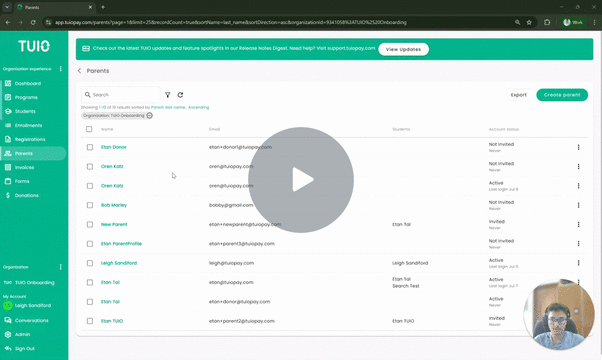Click the Admin gear icon
Screen dimensions: 602x360
[x=8, y=334]
